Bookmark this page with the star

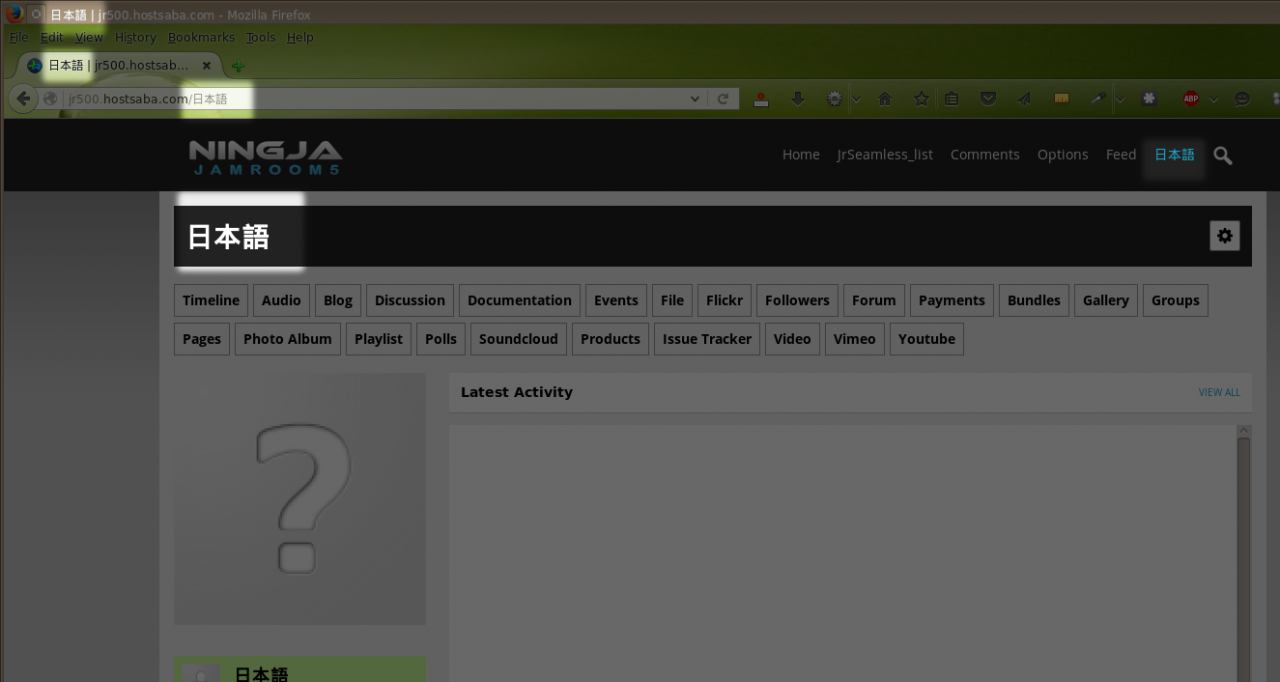(921, 99)
